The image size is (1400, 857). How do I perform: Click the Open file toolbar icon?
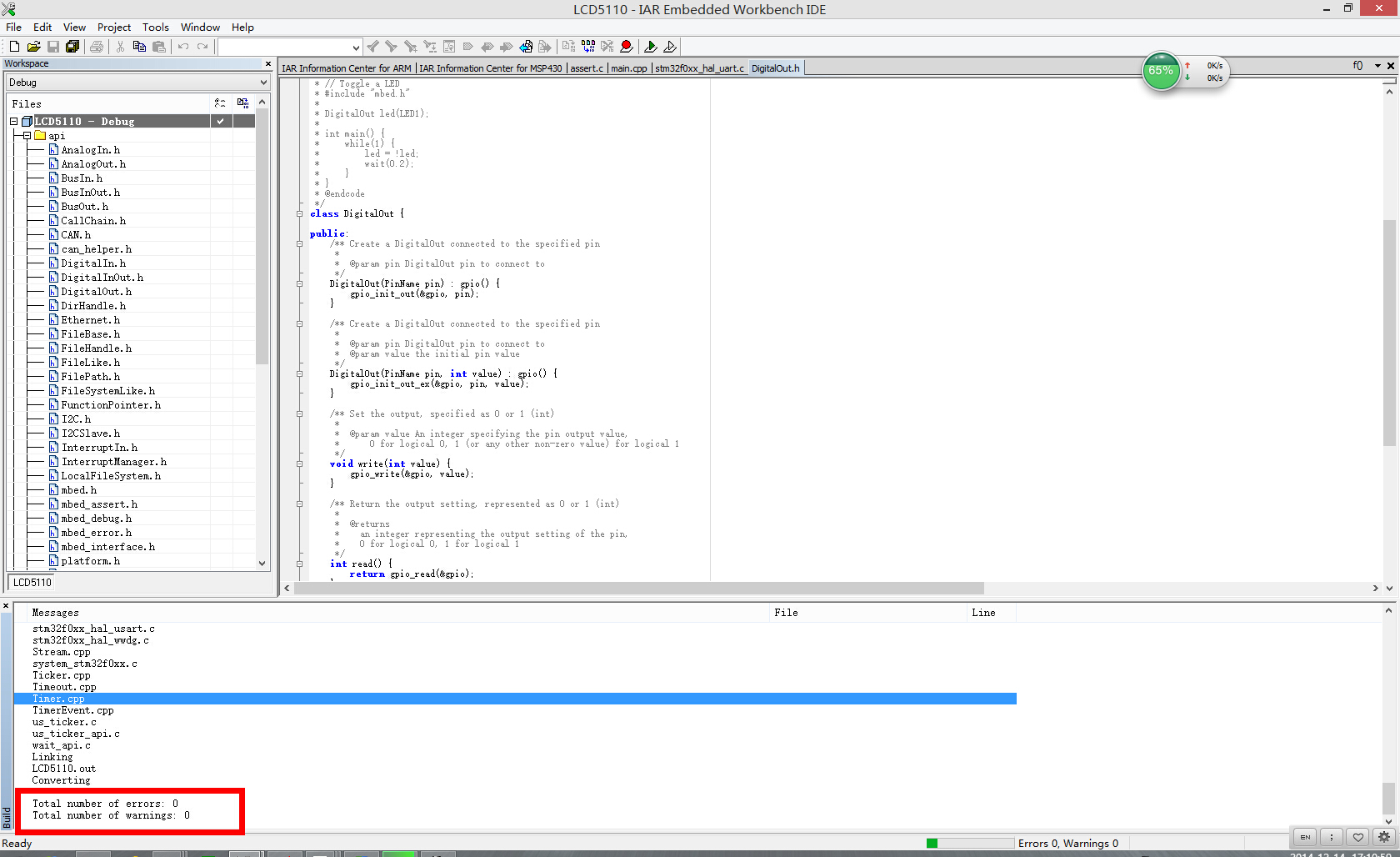(x=33, y=47)
